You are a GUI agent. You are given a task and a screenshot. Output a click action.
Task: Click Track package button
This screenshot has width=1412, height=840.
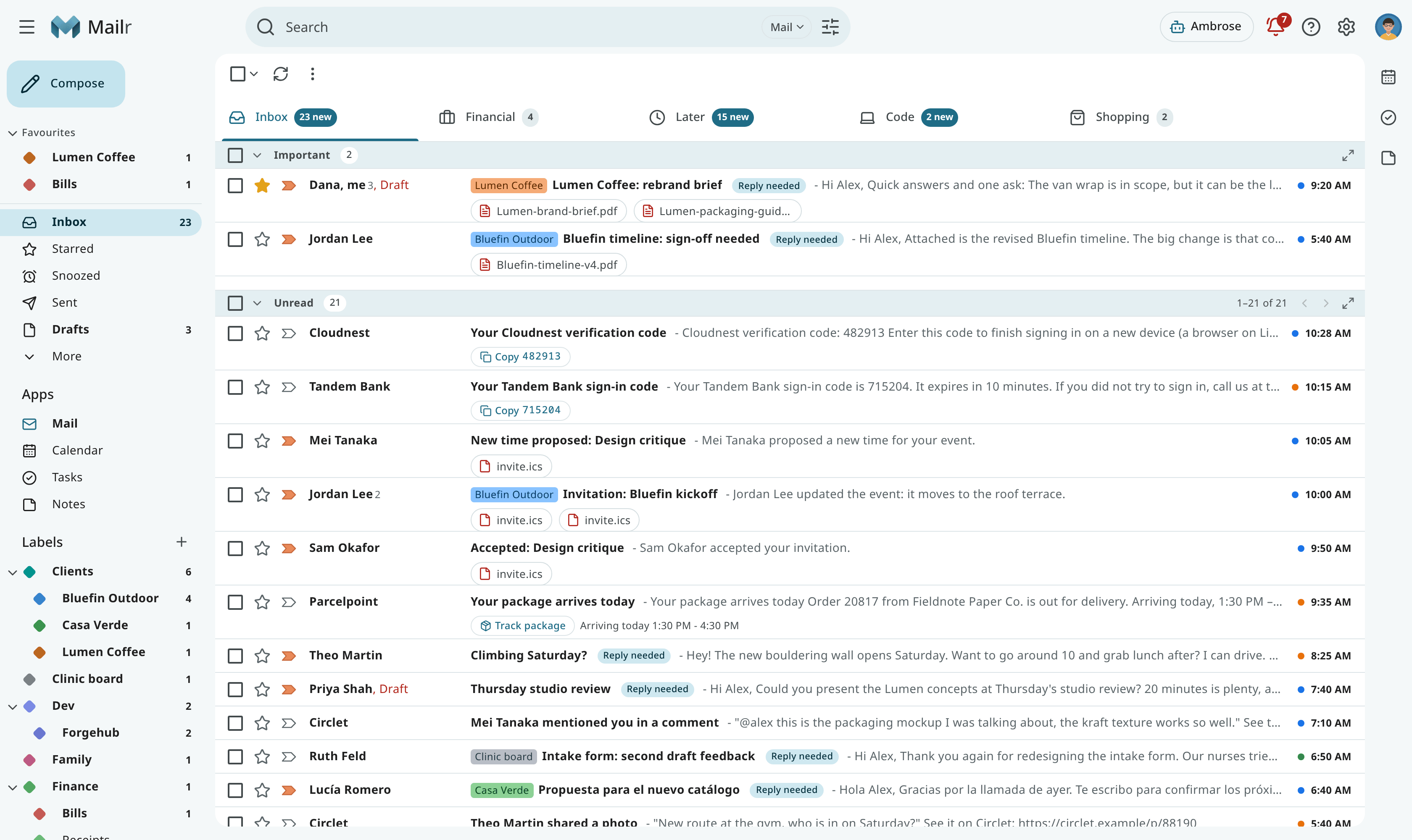[522, 625]
